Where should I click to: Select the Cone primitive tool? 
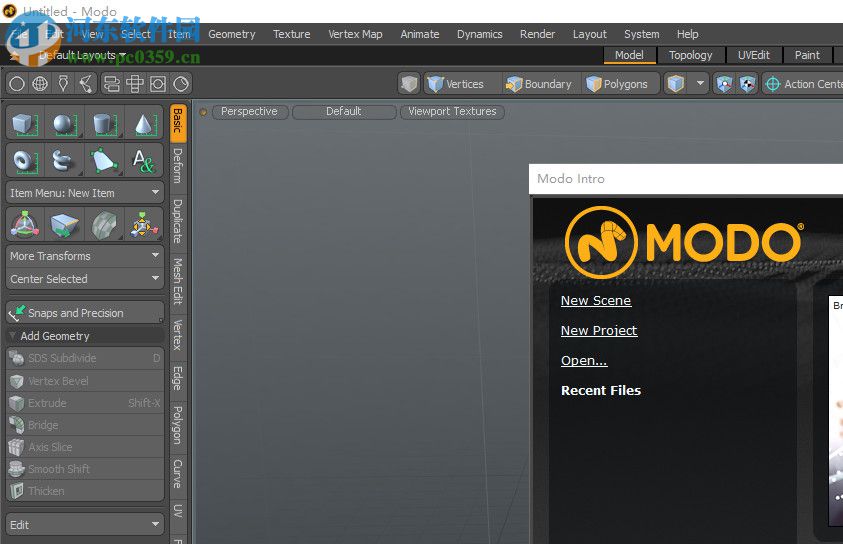pyautogui.click(x=143, y=124)
